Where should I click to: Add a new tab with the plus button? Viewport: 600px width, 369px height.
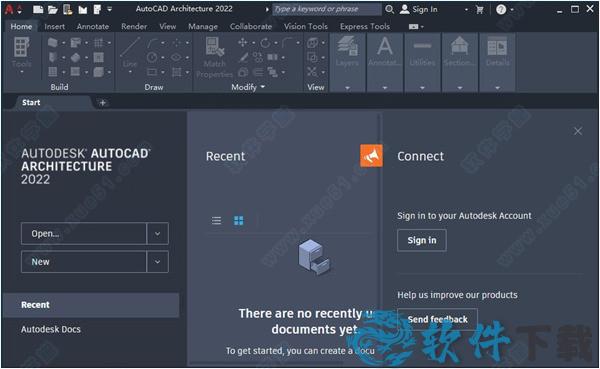(102, 103)
